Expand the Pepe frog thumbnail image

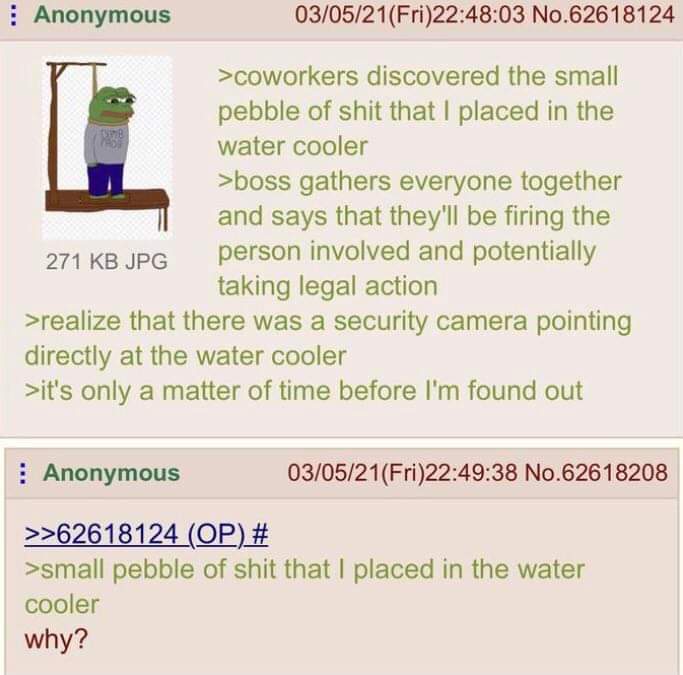[x=107, y=148]
